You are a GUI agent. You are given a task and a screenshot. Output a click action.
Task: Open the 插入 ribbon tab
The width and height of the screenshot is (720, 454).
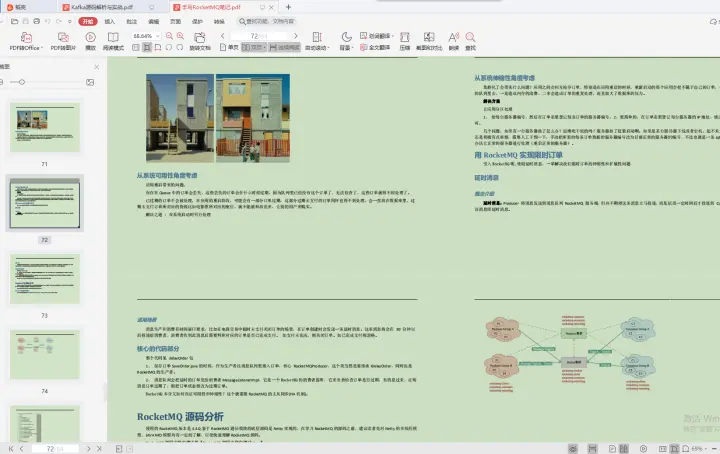click(110, 21)
